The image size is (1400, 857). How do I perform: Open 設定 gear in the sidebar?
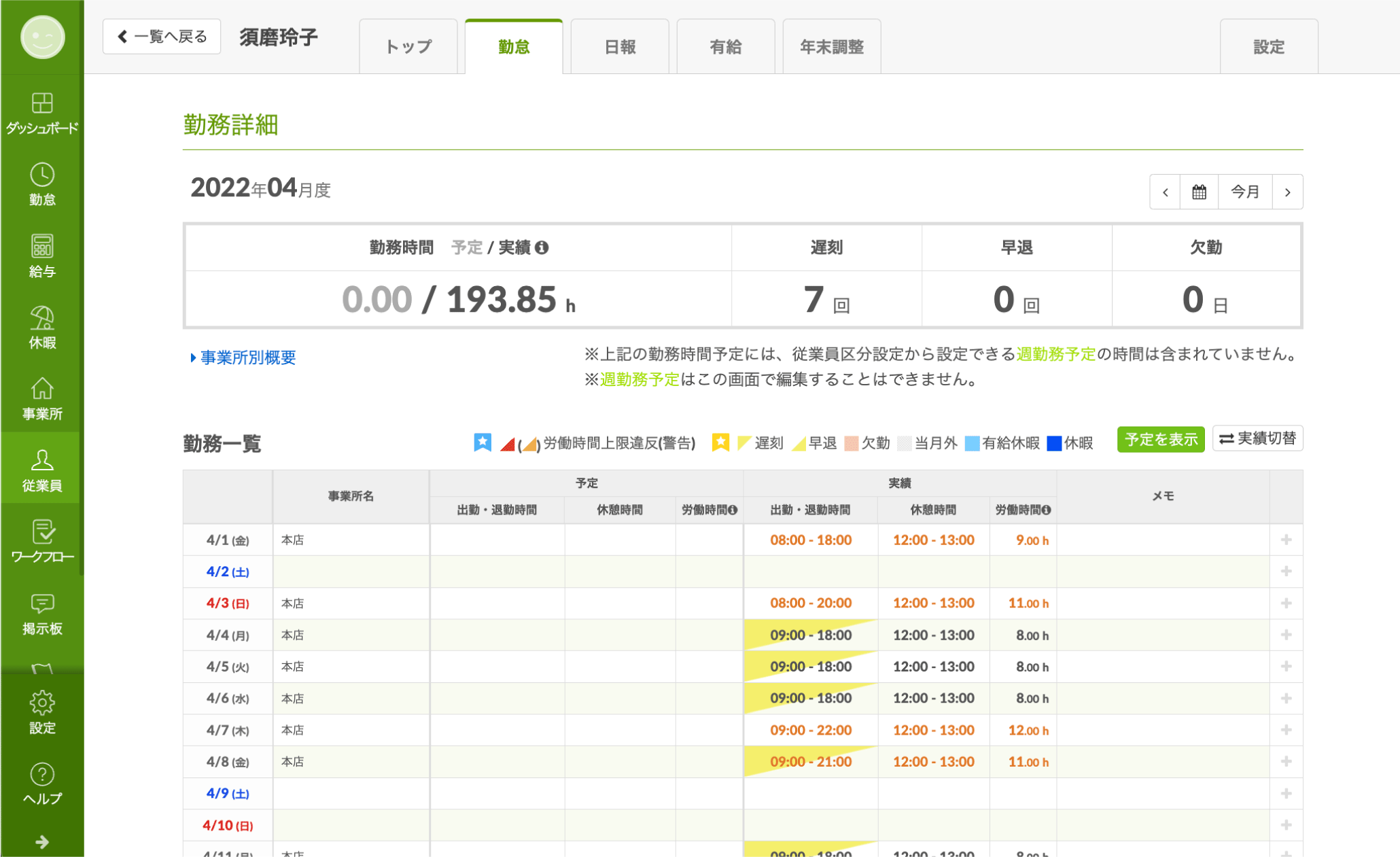click(42, 712)
